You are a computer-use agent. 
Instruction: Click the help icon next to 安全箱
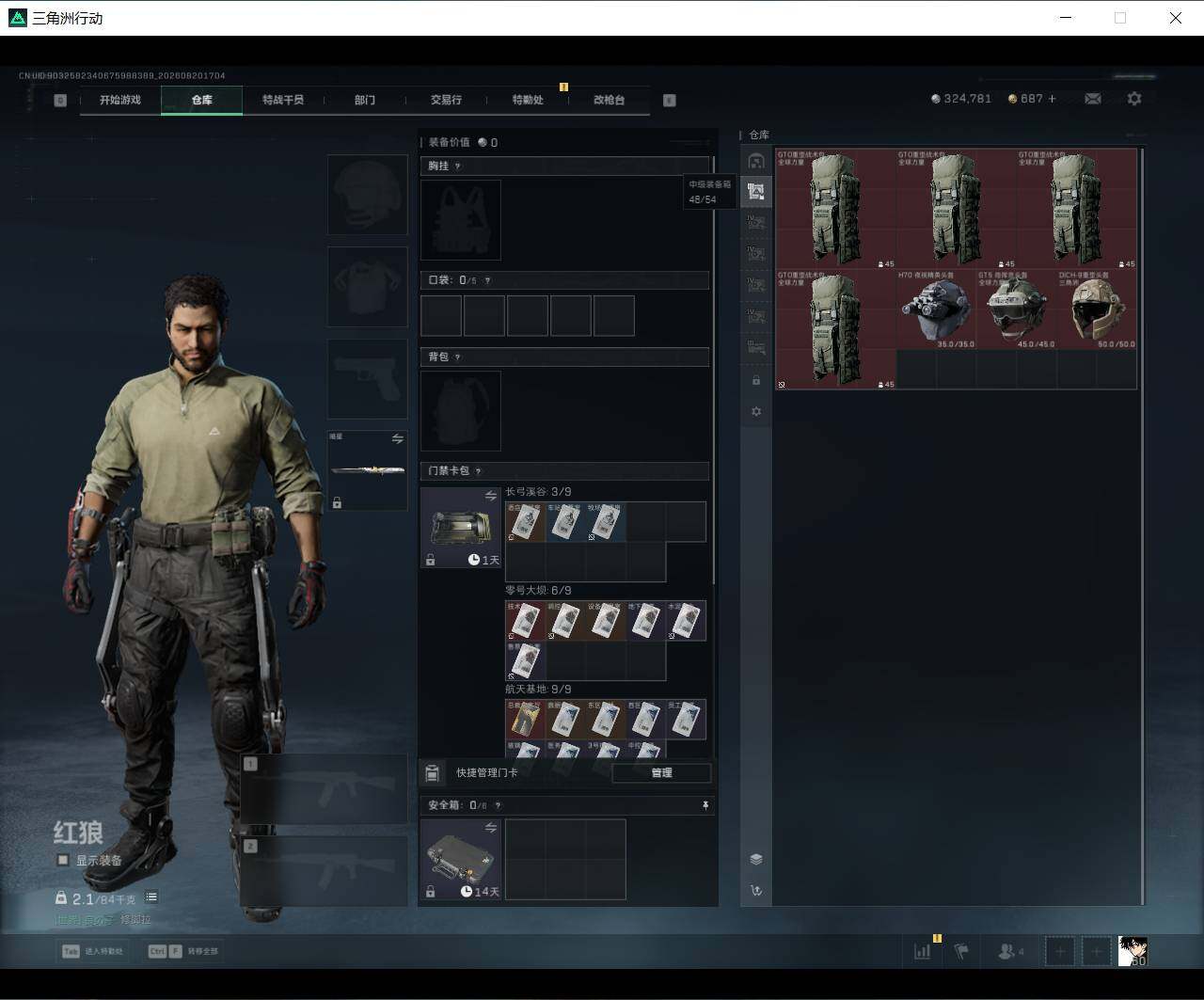click(498, 805)
